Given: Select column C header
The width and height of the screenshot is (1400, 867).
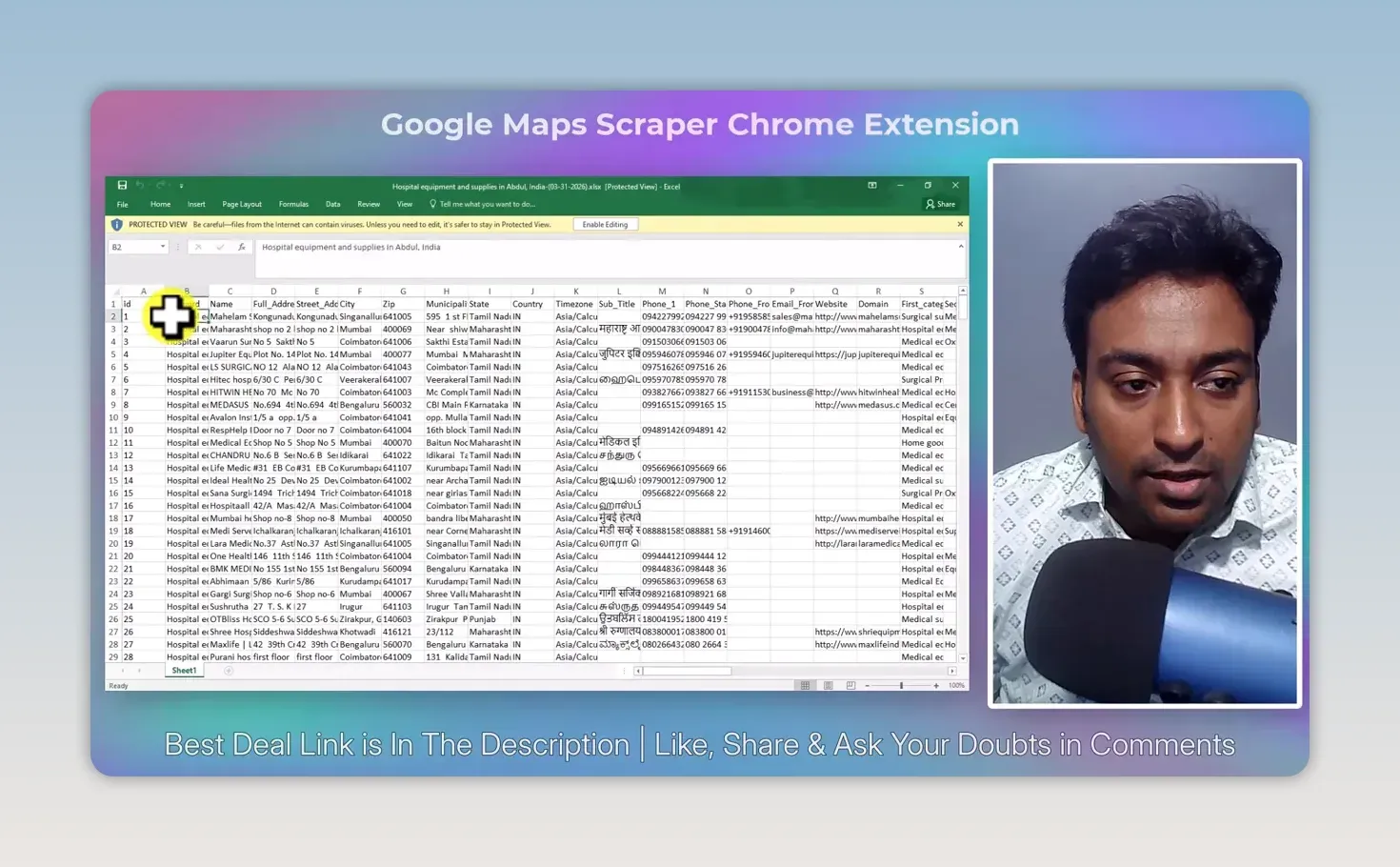Looking at the screenshot, I should 230,292.
